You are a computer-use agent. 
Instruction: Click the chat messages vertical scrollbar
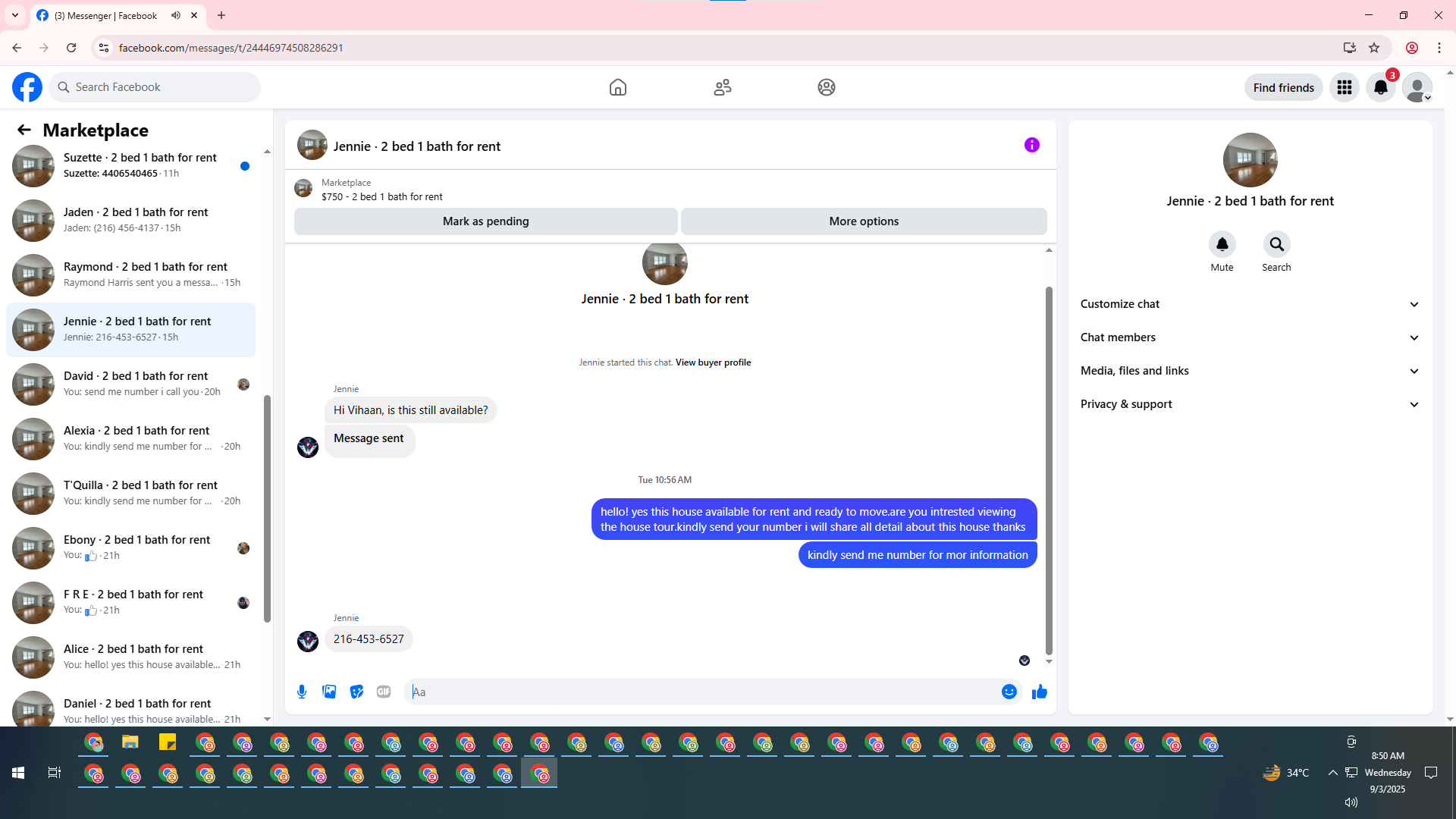(x=1049, y=470)
